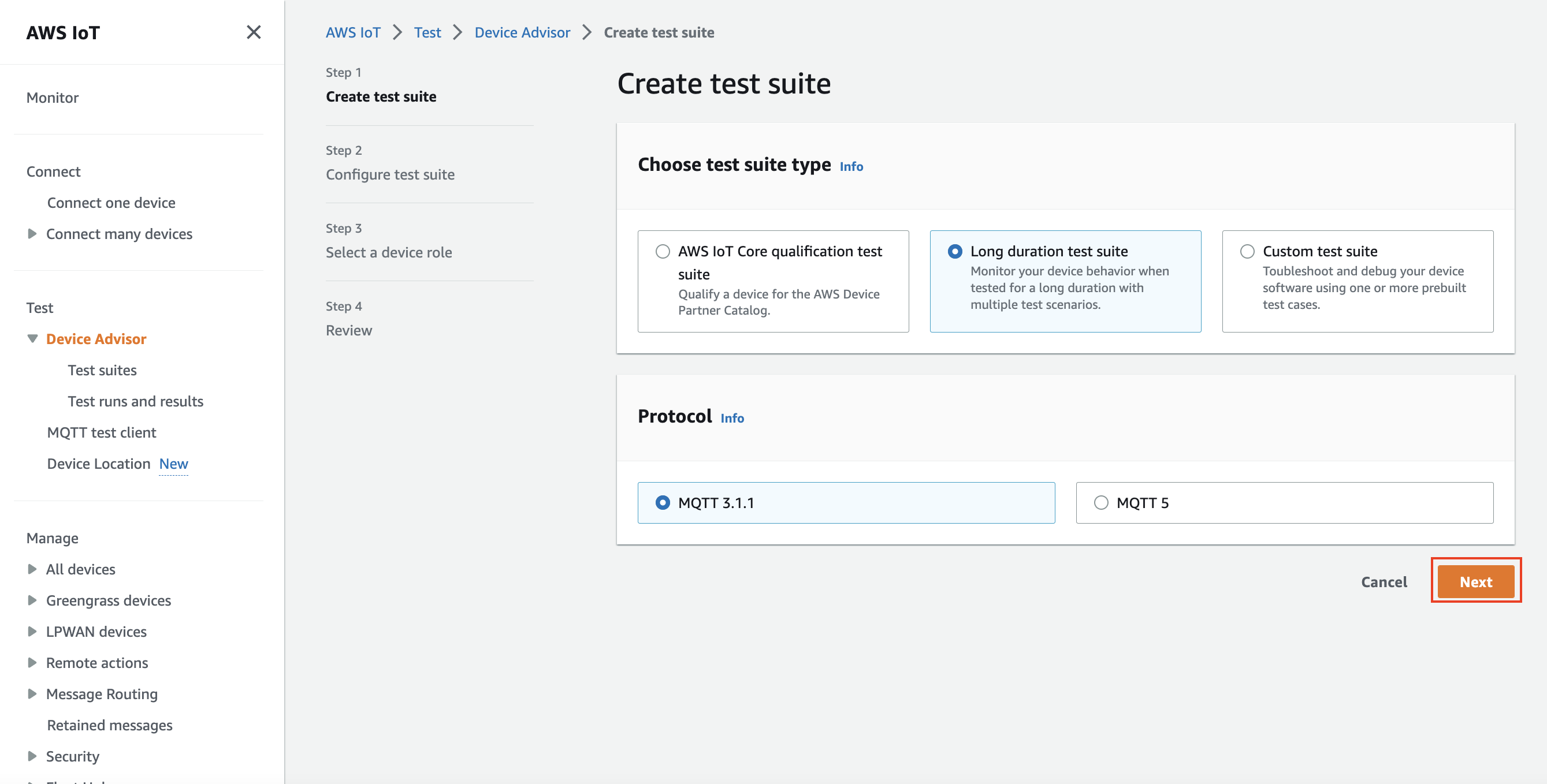Click the Security section icon
The width and height of the screenshot is (1547, 784).
32,755
